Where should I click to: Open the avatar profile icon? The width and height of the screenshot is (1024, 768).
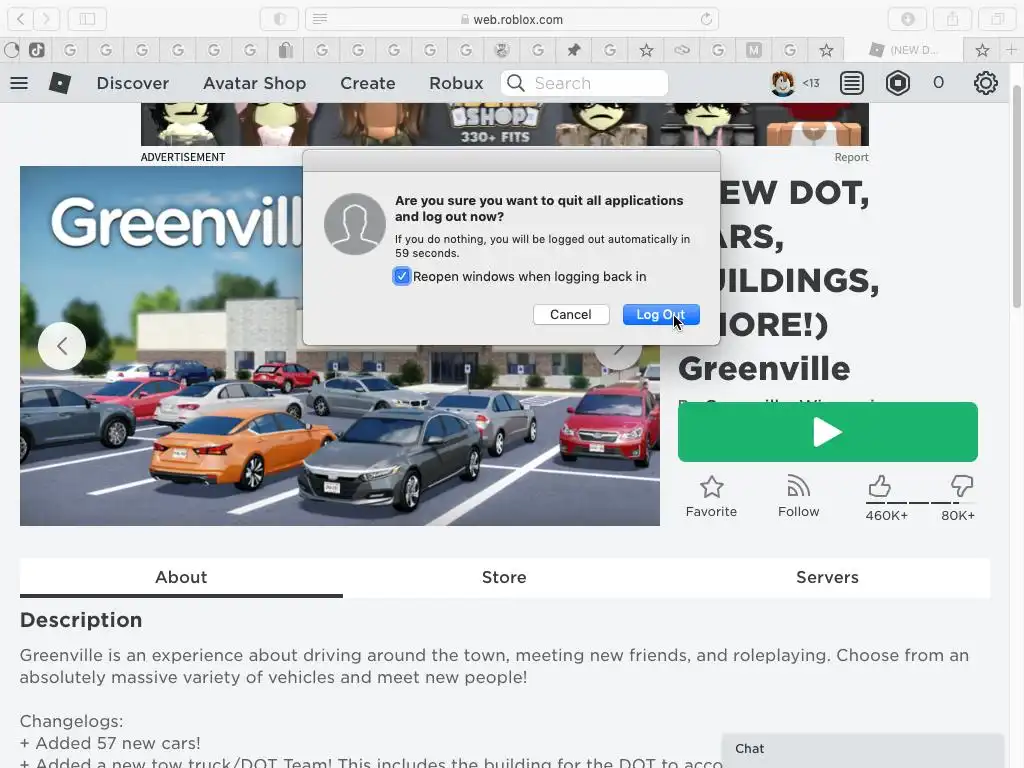(782, 83)
